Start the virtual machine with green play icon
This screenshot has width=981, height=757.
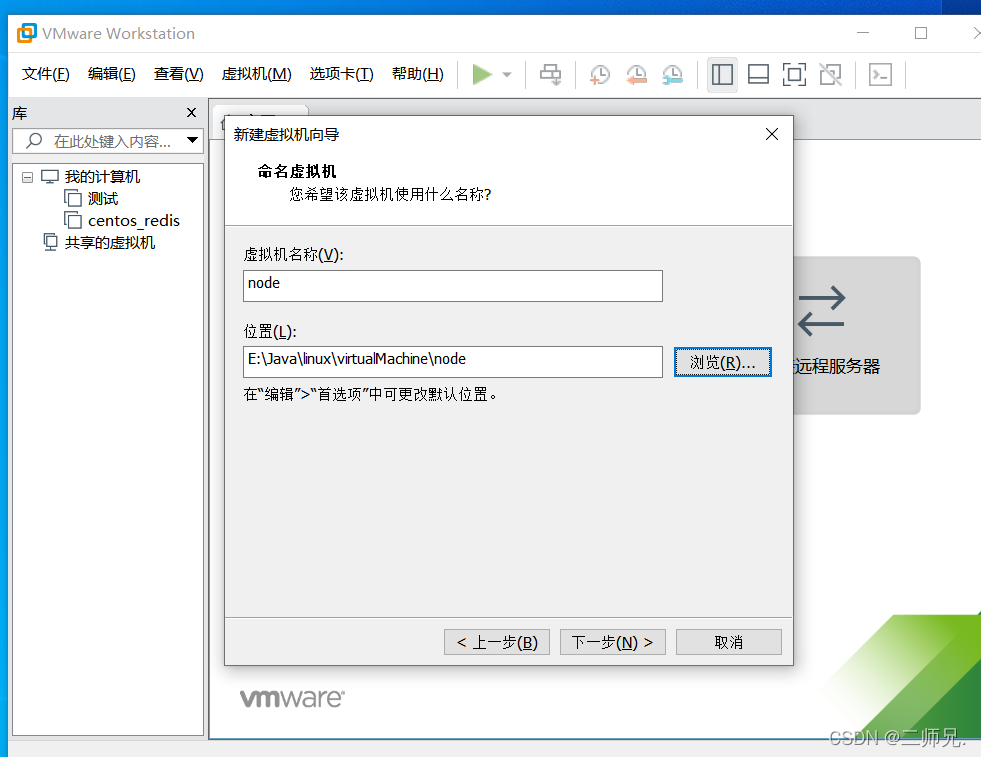tap(483, 74)
